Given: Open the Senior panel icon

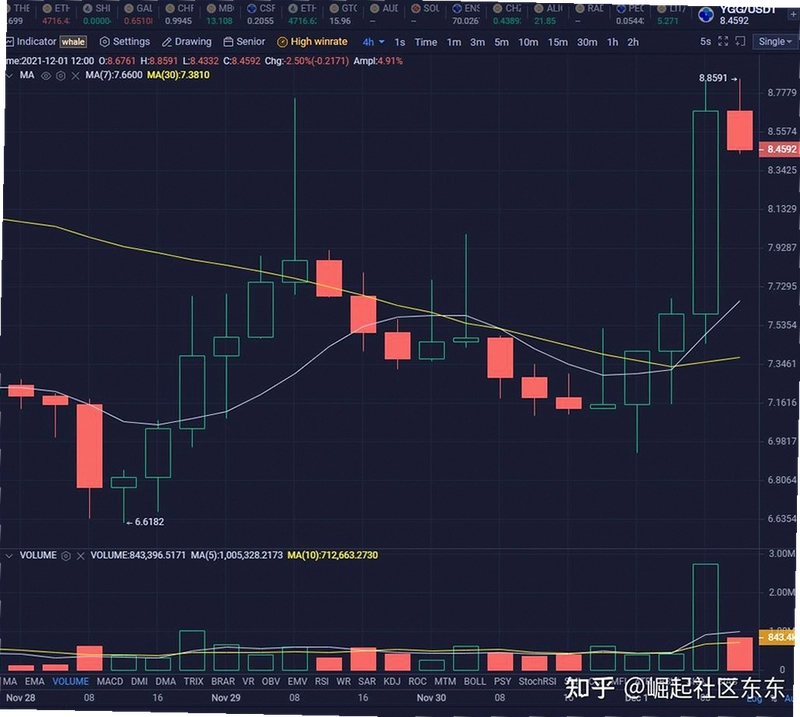Looking at the screenshot, I should coord(229,42).
